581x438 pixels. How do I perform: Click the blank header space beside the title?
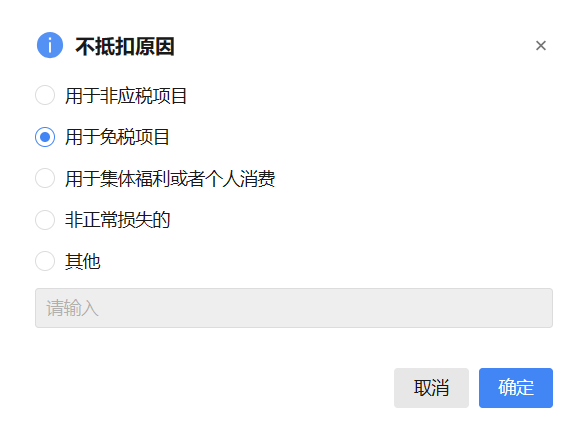pos(352,46)
